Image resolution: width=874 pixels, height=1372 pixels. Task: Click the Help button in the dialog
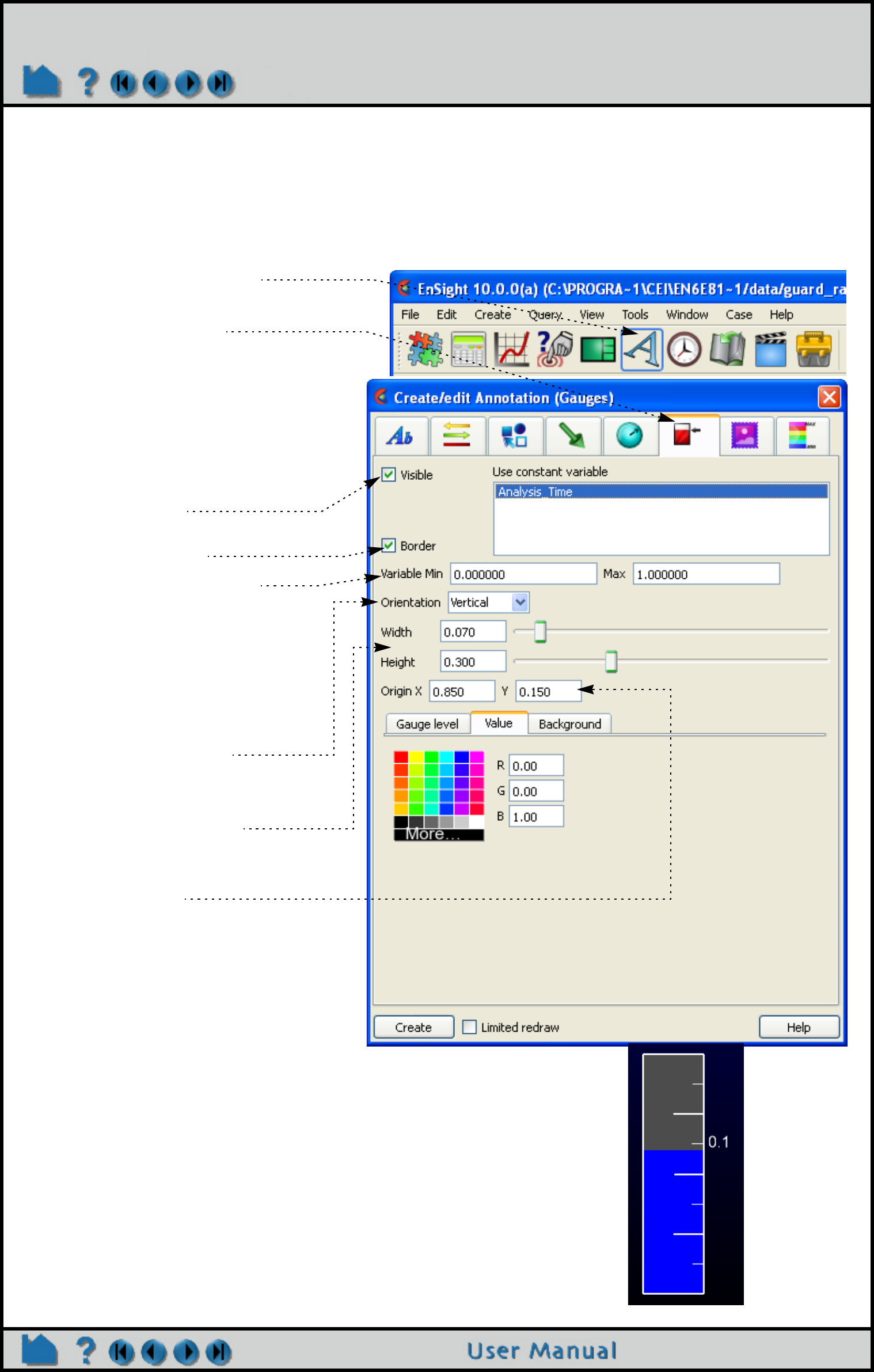tap(799, 1027)
